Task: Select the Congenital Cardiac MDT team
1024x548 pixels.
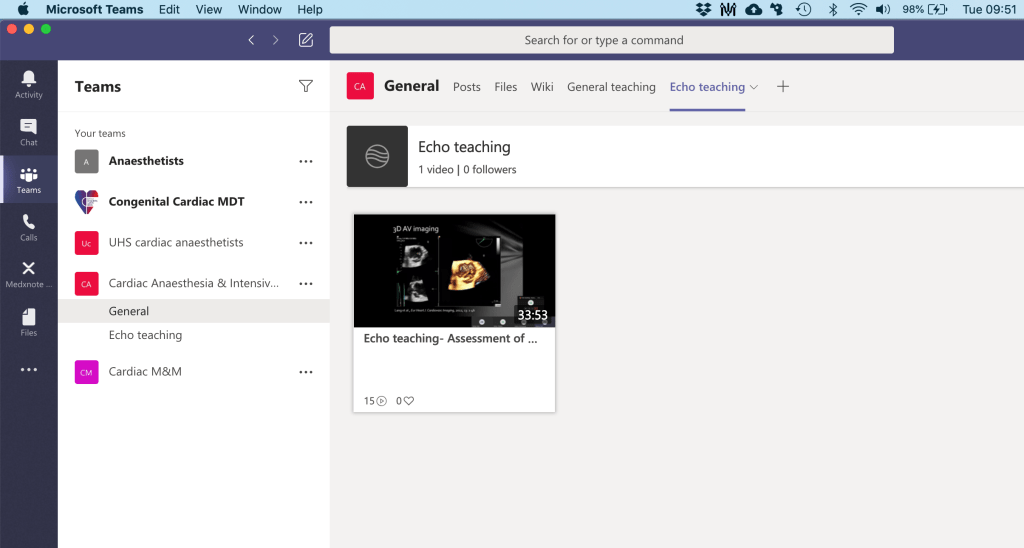Action: [176, 202]
